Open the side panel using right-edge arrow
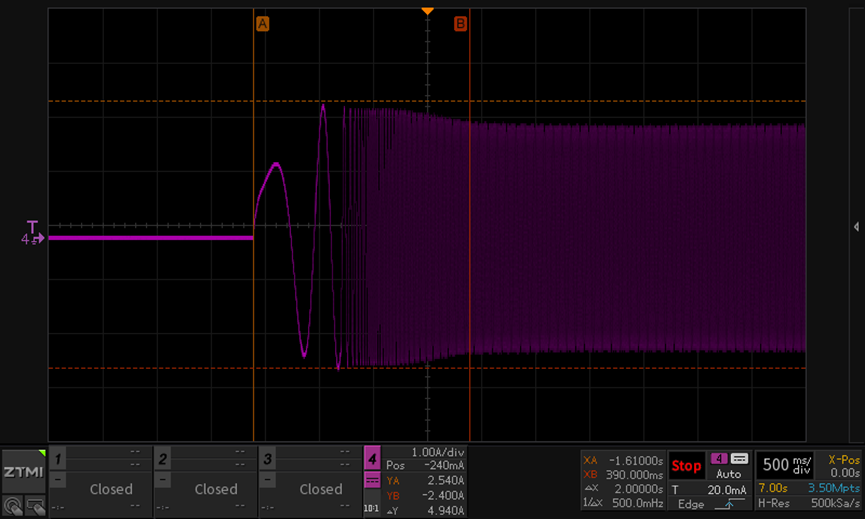The image size is (865, 519). 856,227
